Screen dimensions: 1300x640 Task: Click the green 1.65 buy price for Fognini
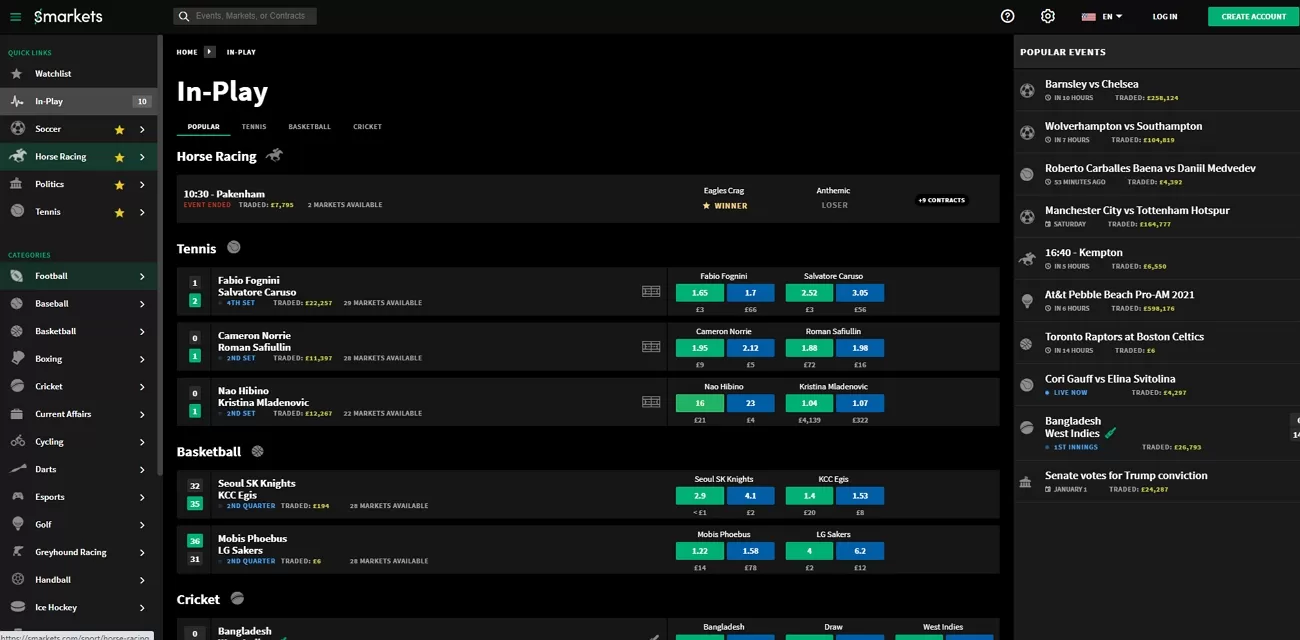[700, 293]
